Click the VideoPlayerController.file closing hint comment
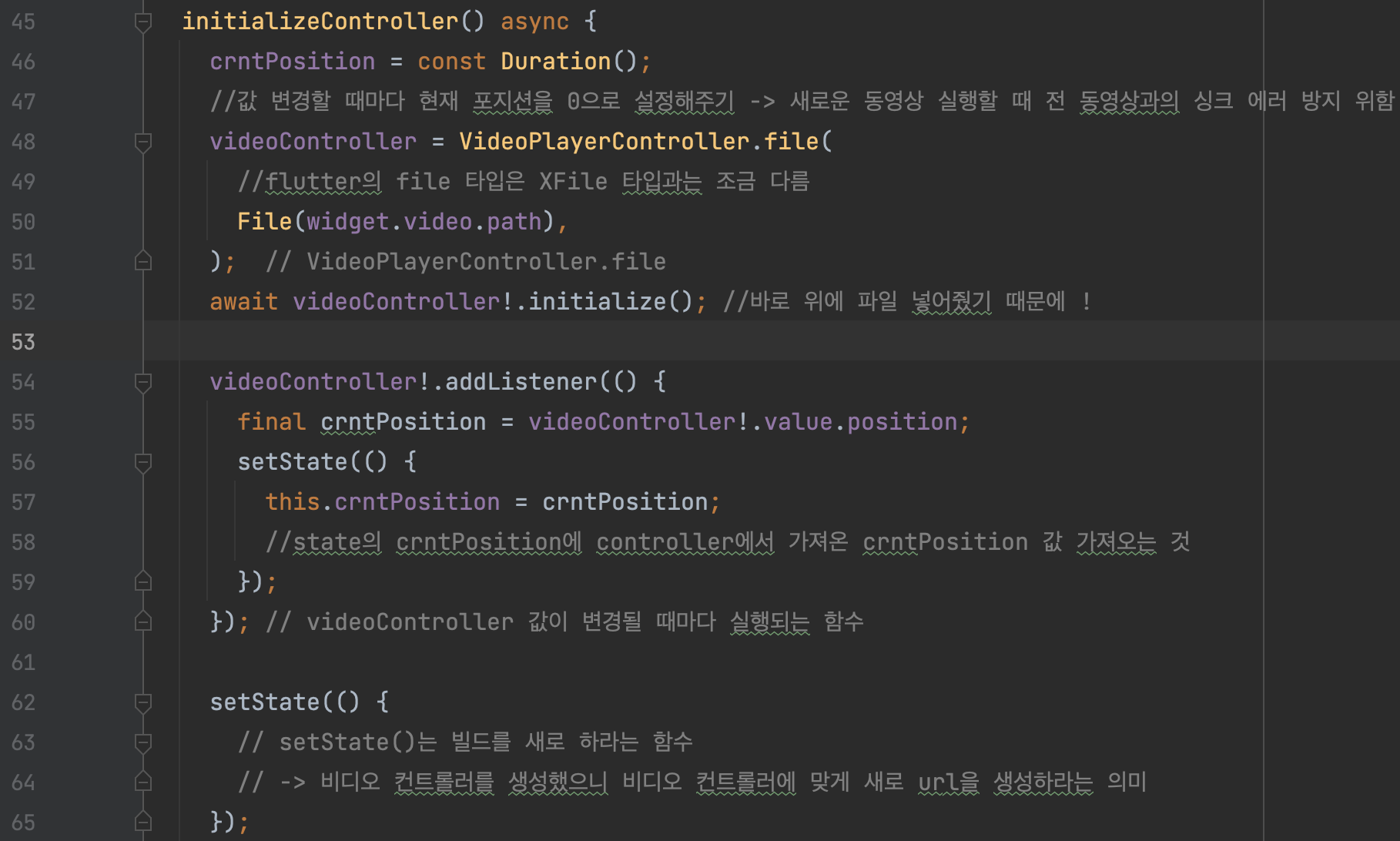 [466, 262]
